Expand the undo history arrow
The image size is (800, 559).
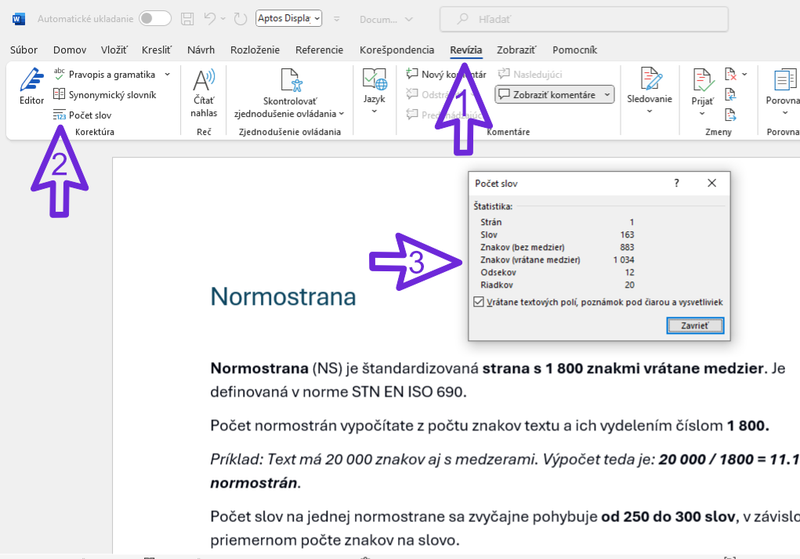pyautogui.click(x=223, y=19)
